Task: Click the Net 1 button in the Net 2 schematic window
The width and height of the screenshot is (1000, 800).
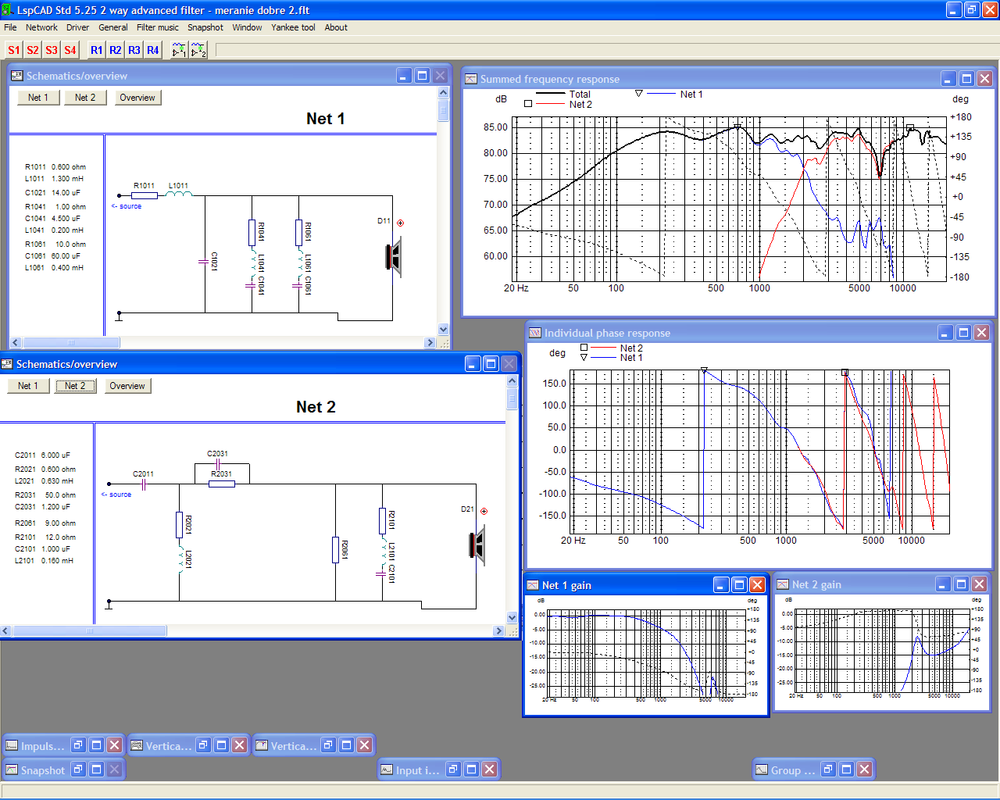Action: (x=28, y=386)
